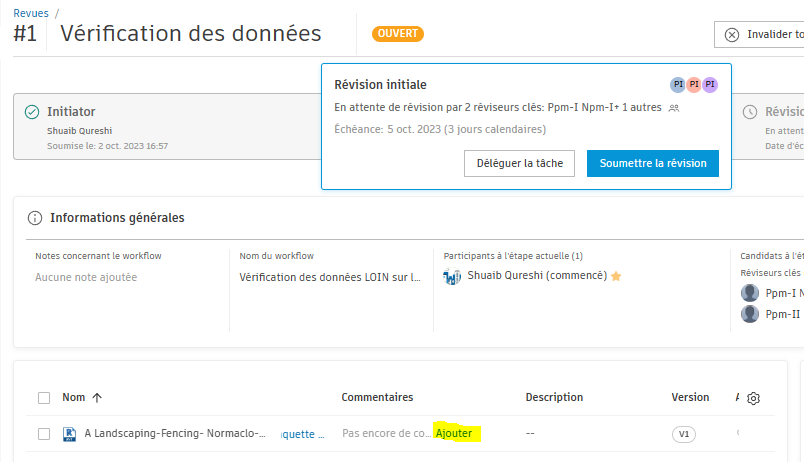Click the Invalider button with X icon
Viewport: 804px width, 462px height.
pyautogui.click(x=760, y=34)
